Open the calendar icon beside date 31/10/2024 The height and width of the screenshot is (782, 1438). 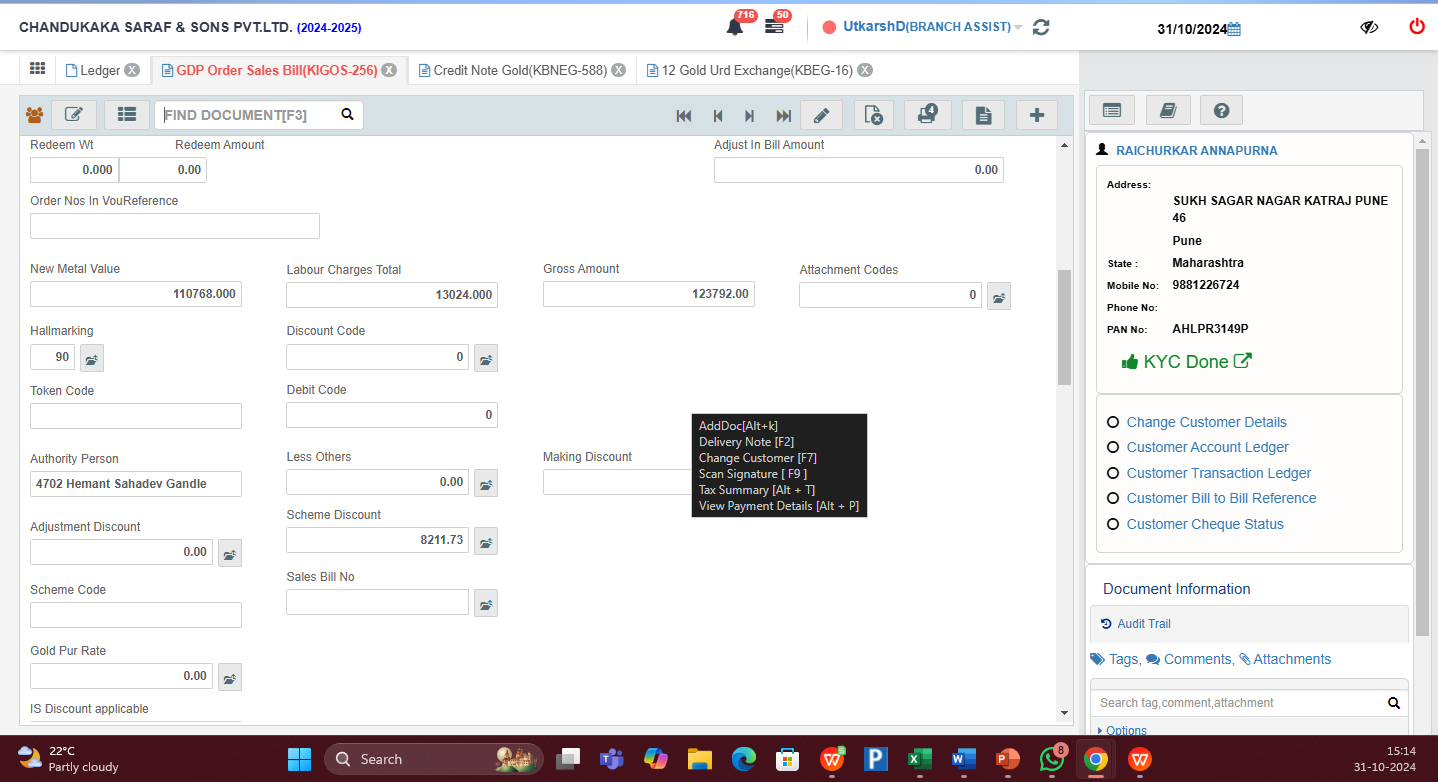click(1234, 29)
